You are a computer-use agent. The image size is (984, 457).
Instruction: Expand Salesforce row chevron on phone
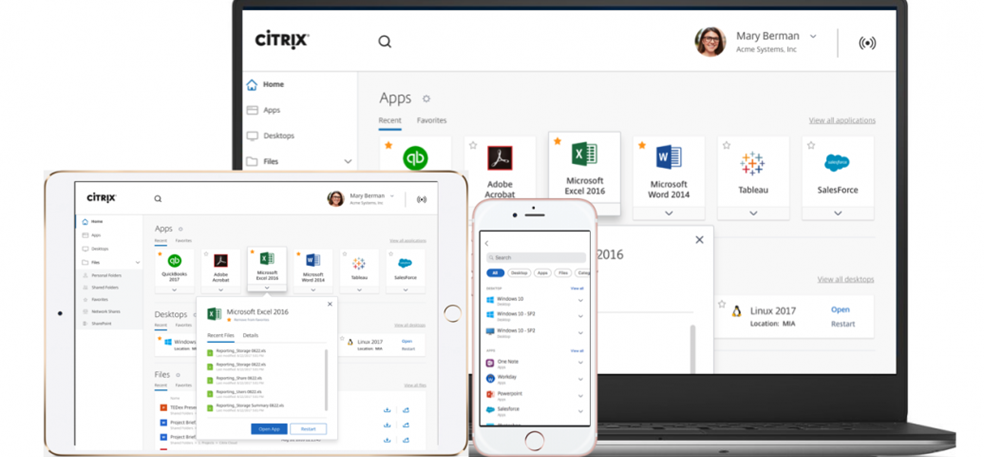click(x=580, y=411)
